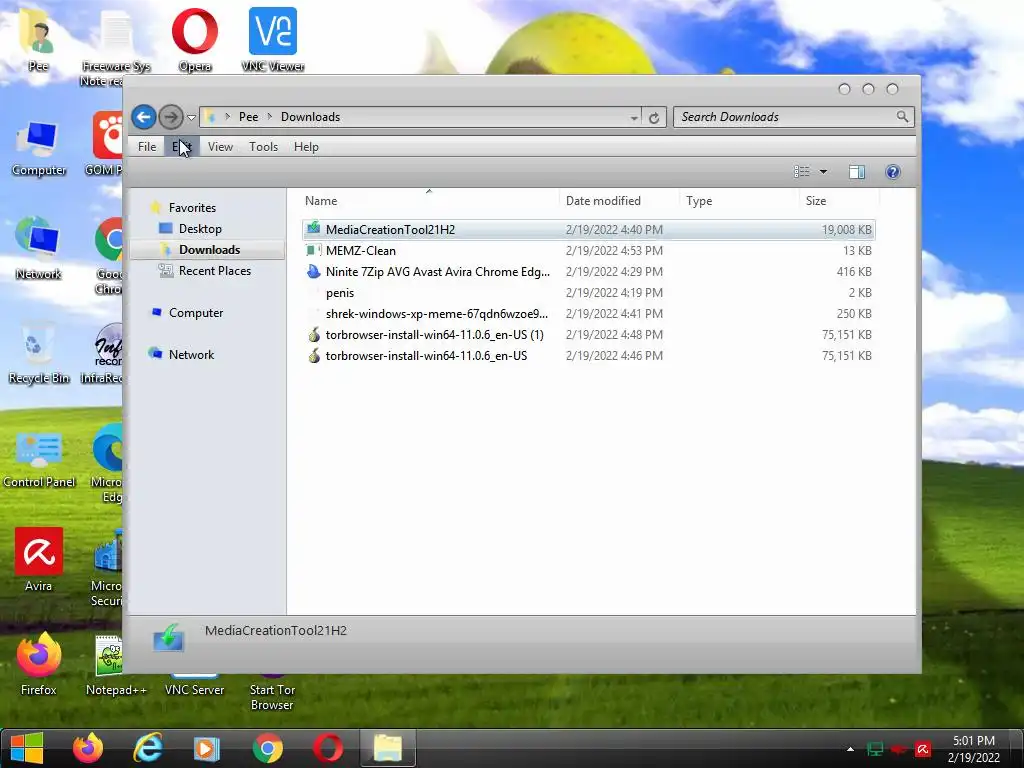
Task: Click the Avira tray icon
Action: [923, 749]
